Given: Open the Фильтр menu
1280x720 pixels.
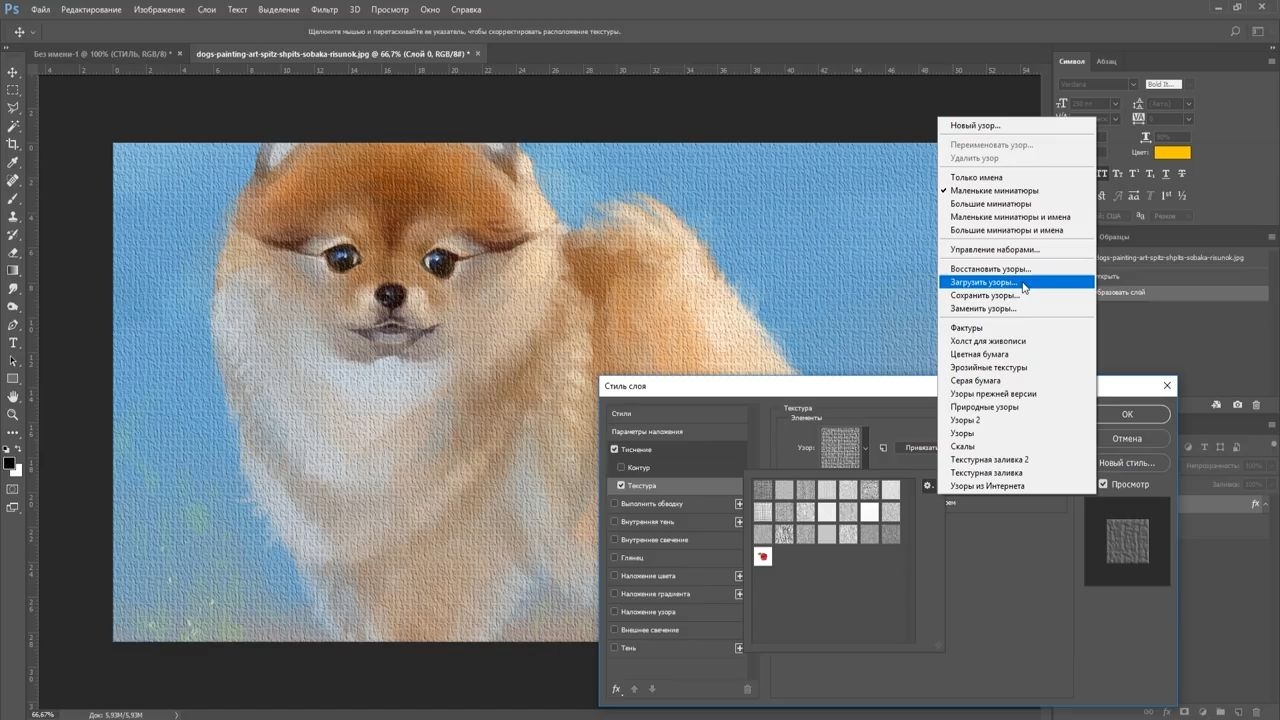Looking at the screenshot, I should pos(324,9).
